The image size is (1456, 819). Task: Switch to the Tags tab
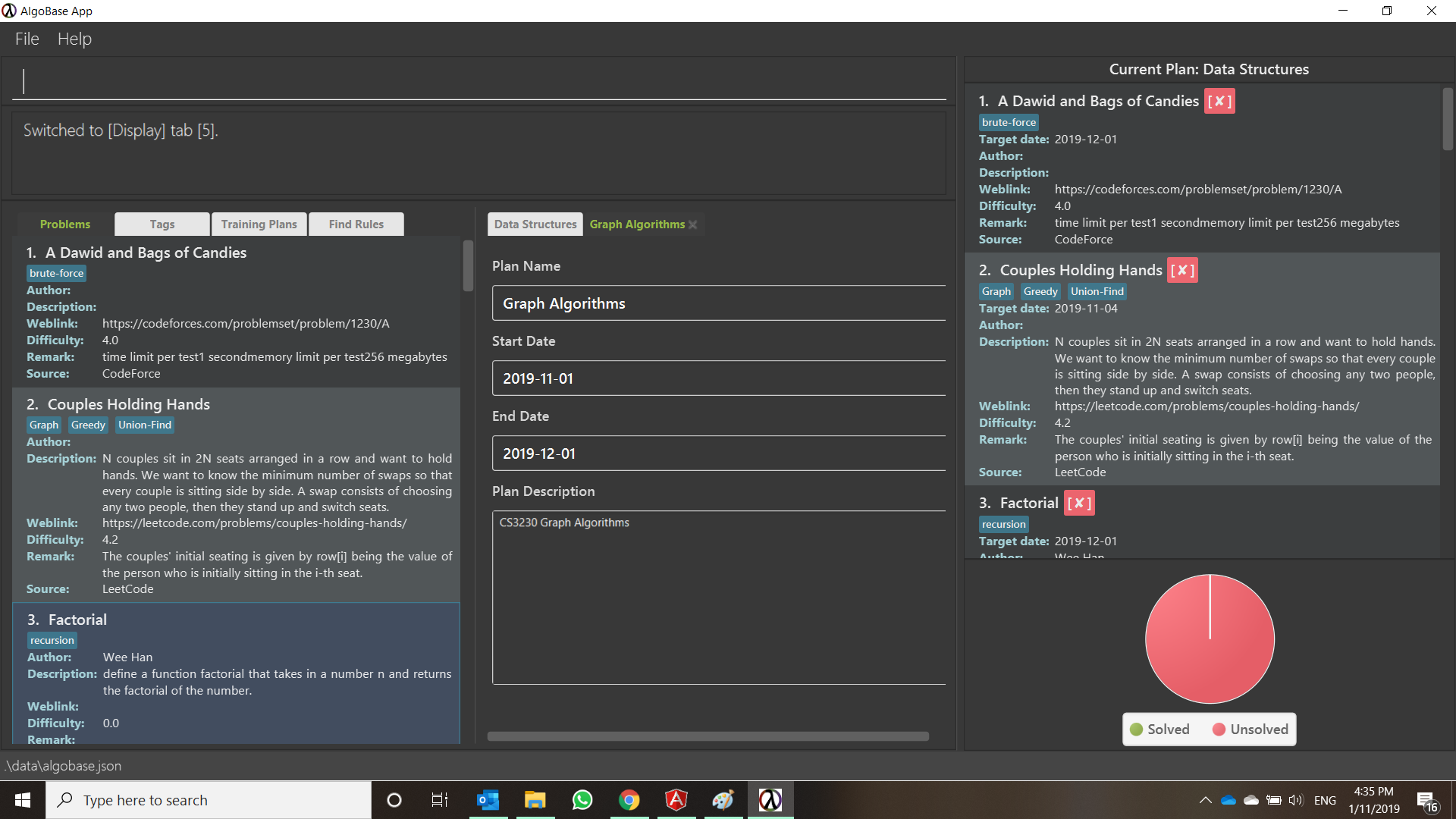[162, 224]
